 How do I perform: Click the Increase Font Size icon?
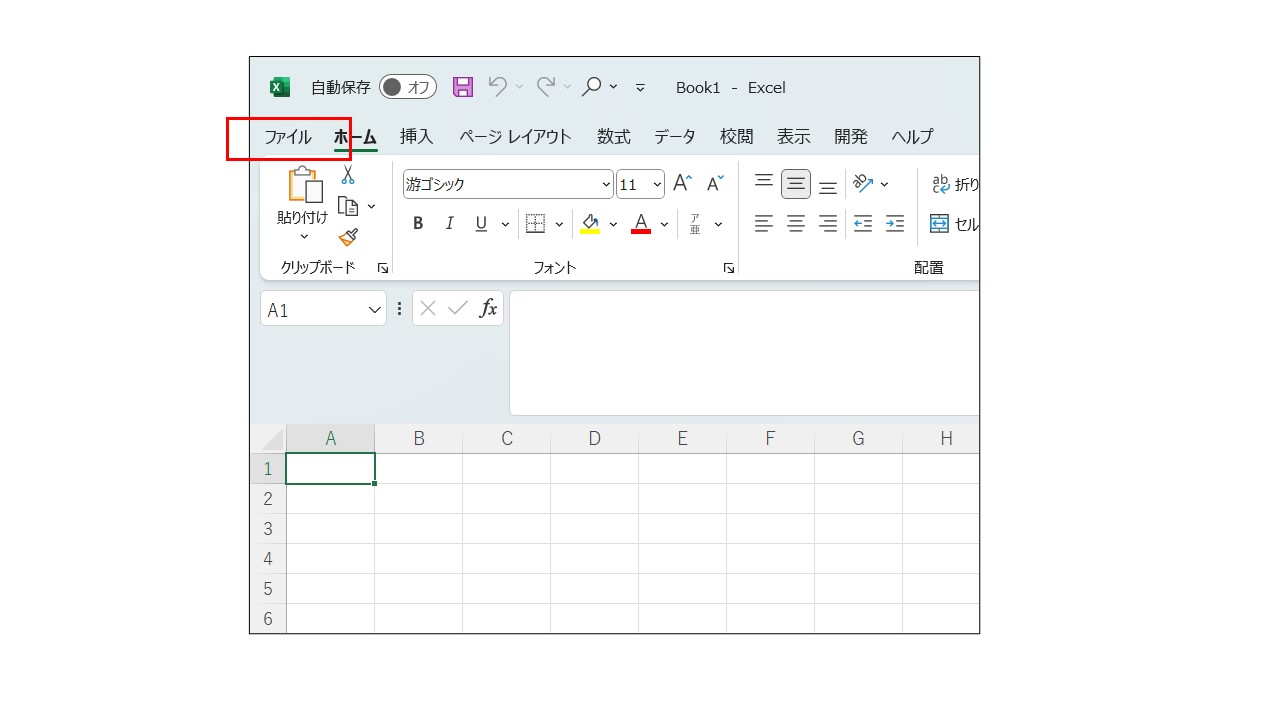pyautogui.click(x=683, y=183)
